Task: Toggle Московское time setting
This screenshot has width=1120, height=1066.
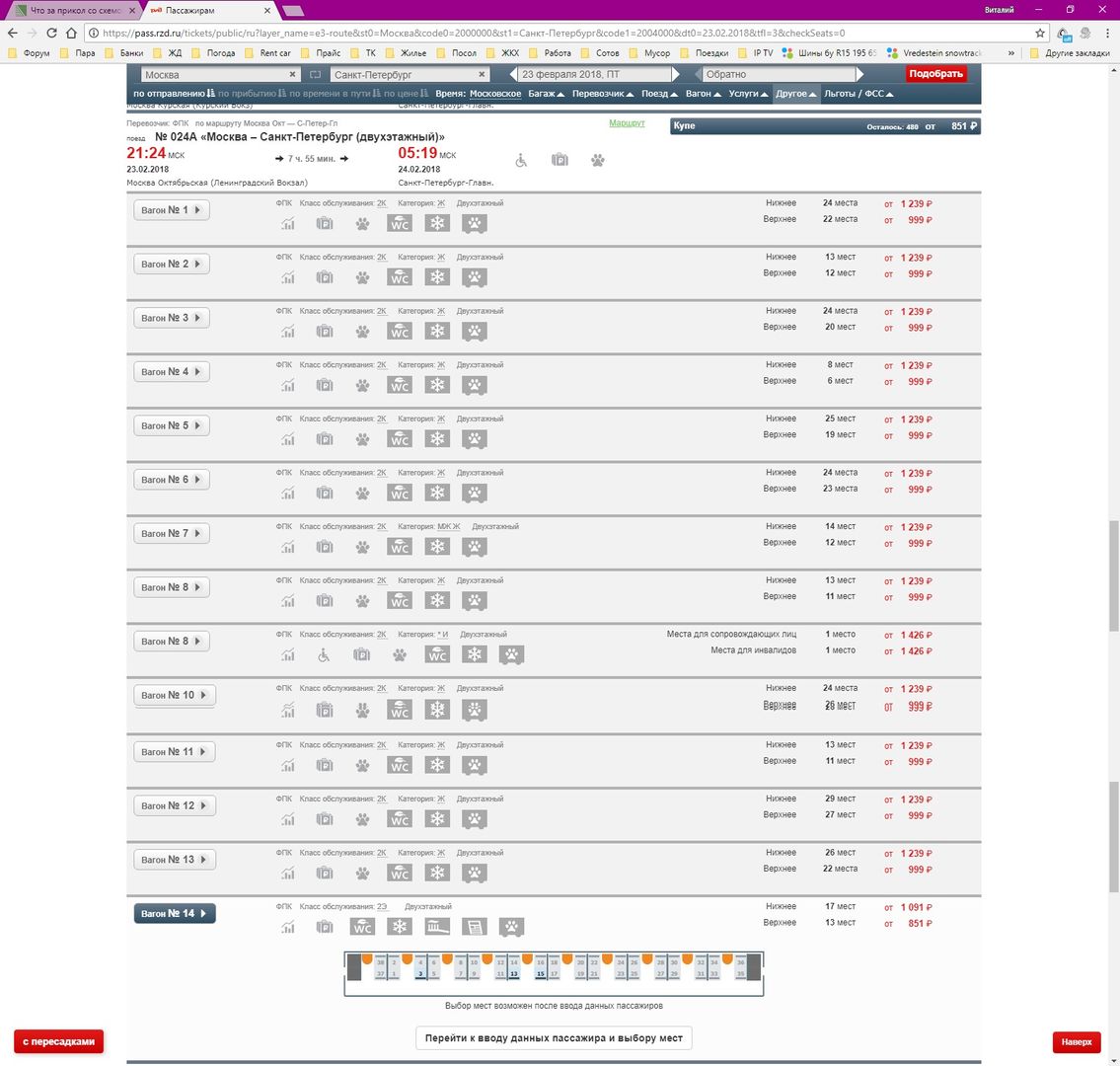Action: tap(494, 94)
